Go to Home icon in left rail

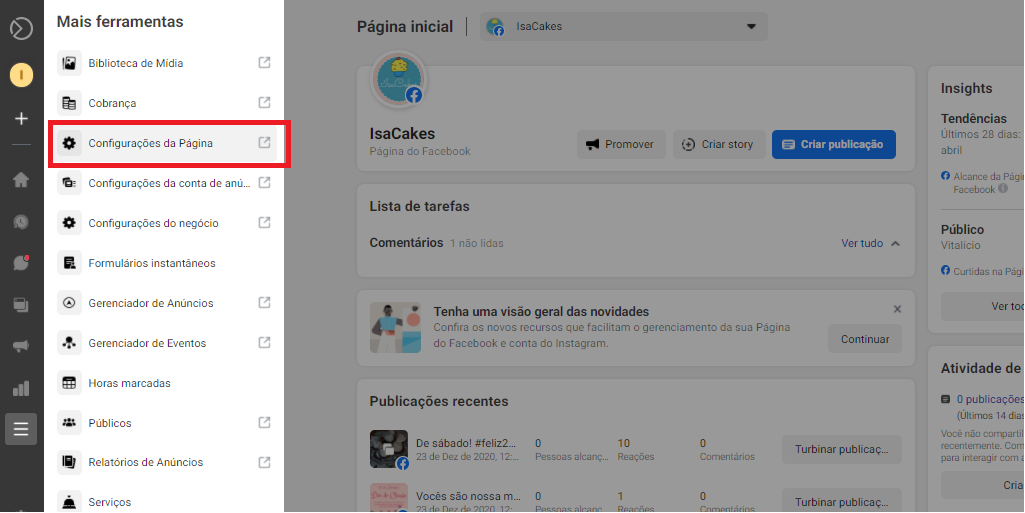pos(21,180)
